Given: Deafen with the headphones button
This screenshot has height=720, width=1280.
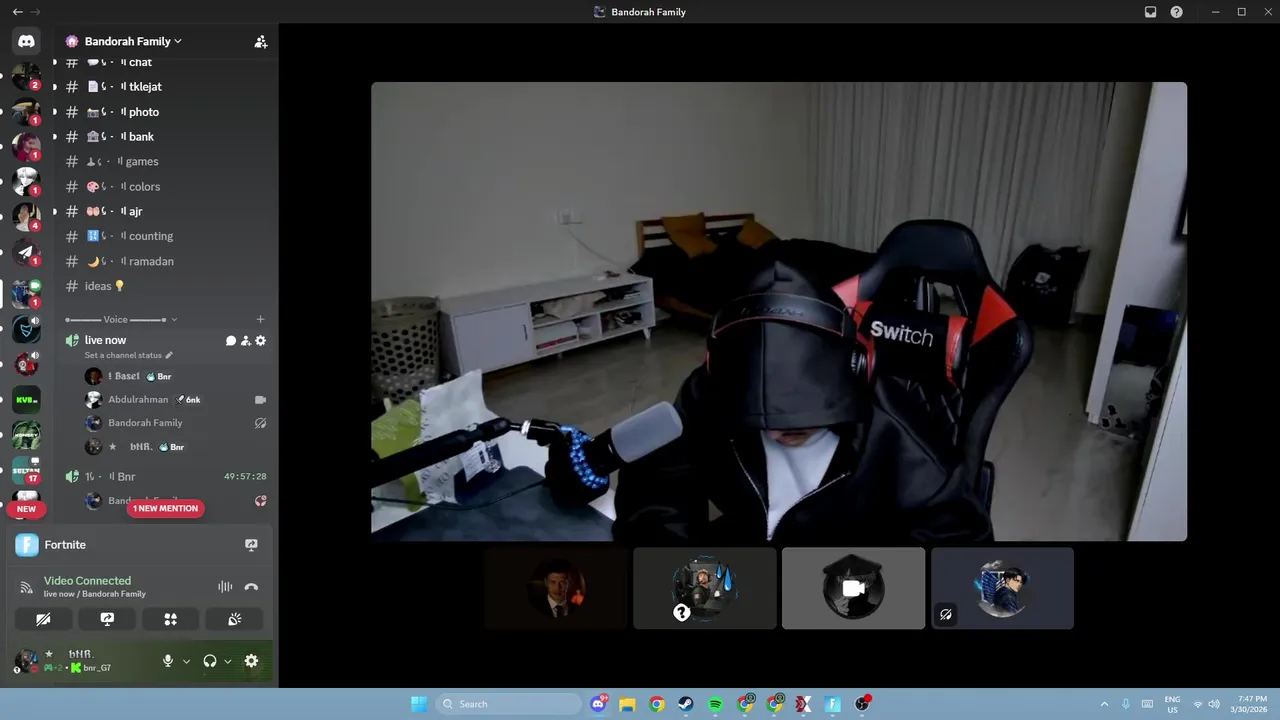Looking at the screenshot, I should pos(210,661).
